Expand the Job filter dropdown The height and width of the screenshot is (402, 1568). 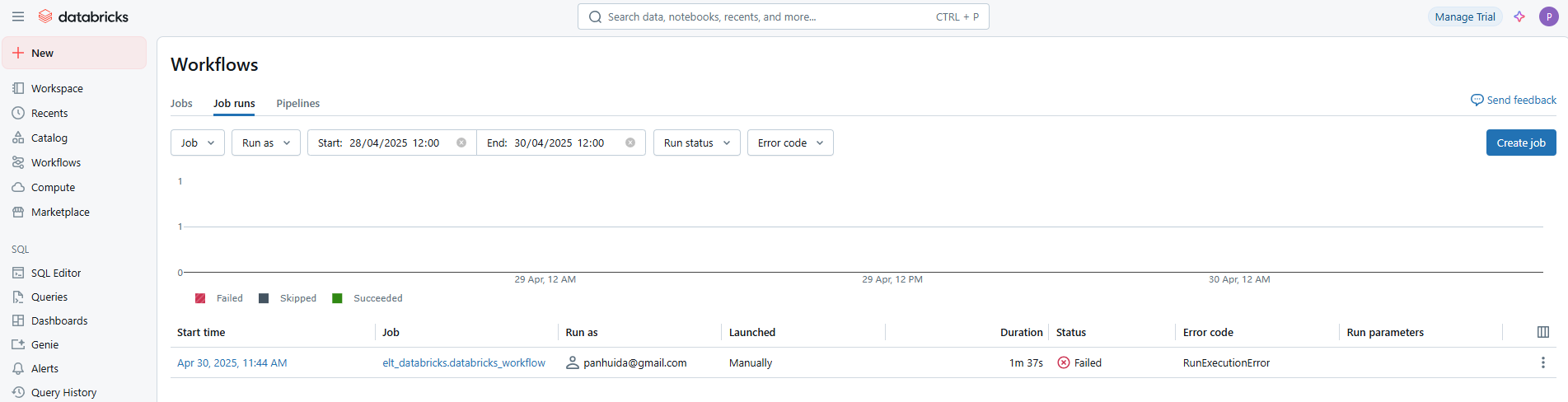198,143
